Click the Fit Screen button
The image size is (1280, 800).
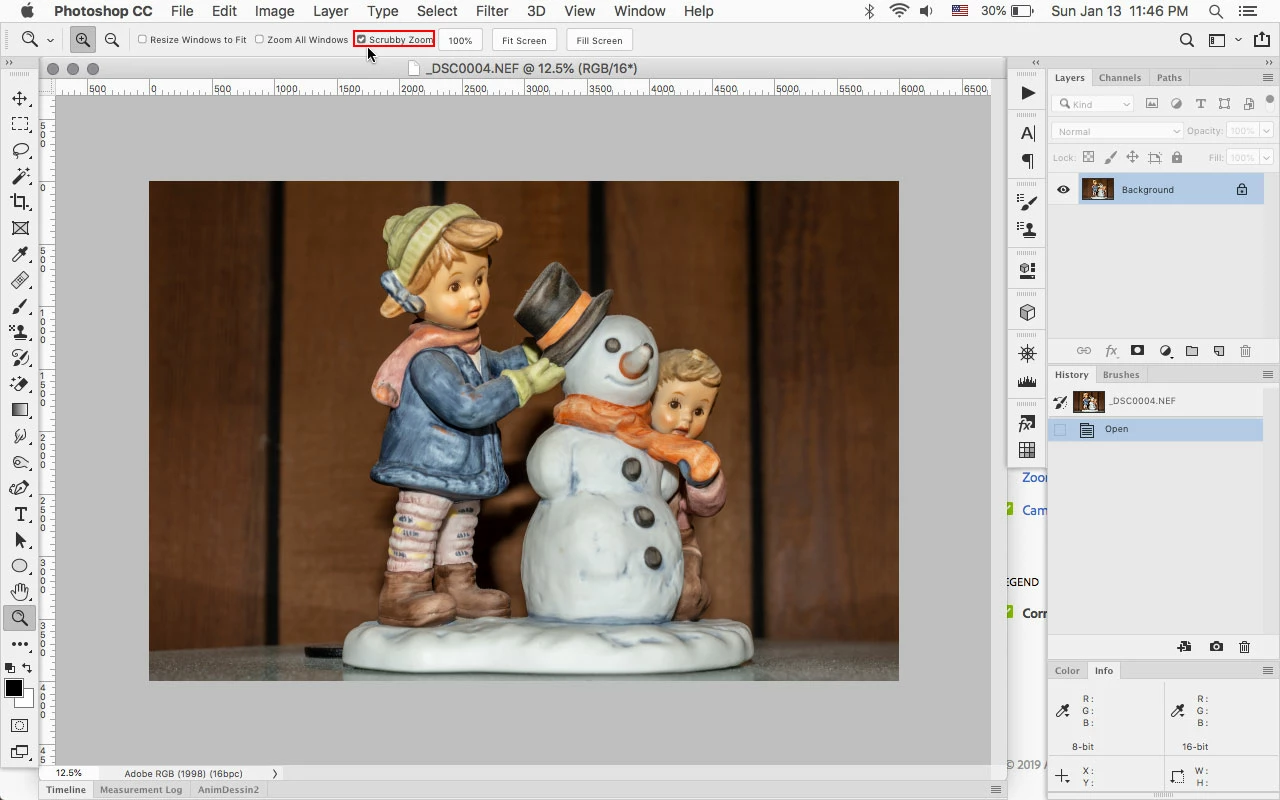[x=524, y=40]
